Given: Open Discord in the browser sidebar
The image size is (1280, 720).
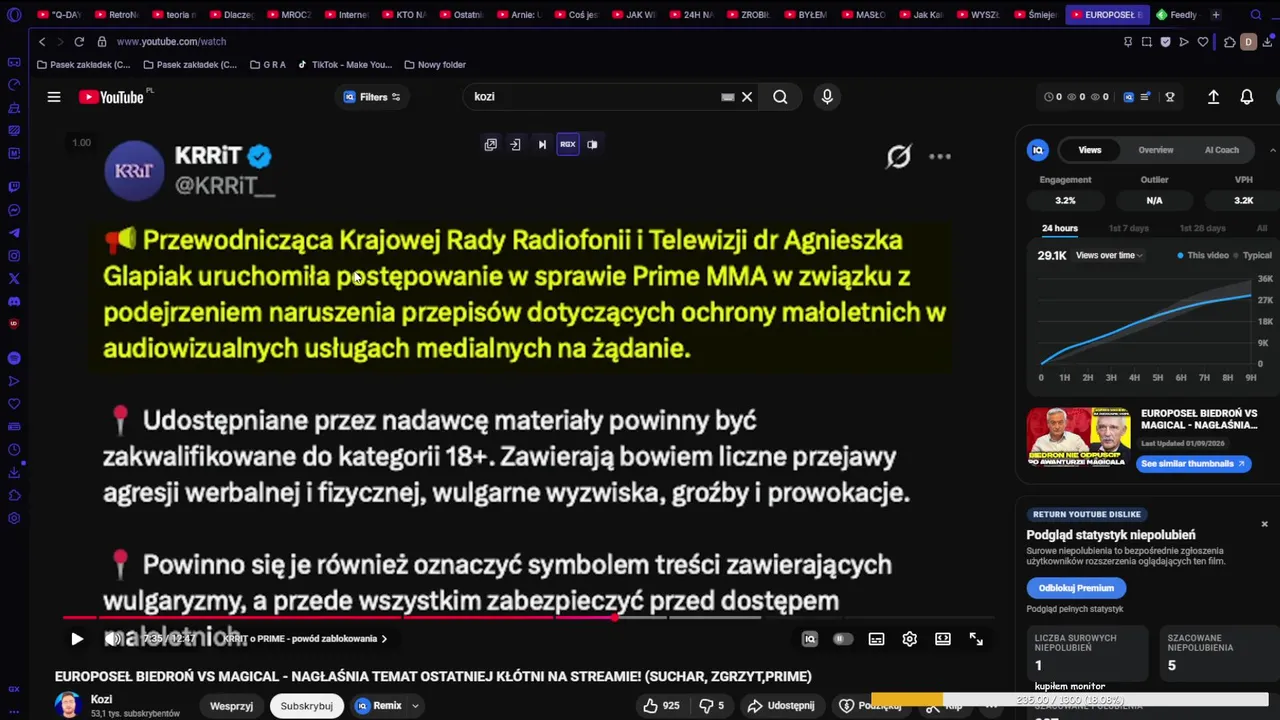Looking at the screenshot, I should (14, 302).
